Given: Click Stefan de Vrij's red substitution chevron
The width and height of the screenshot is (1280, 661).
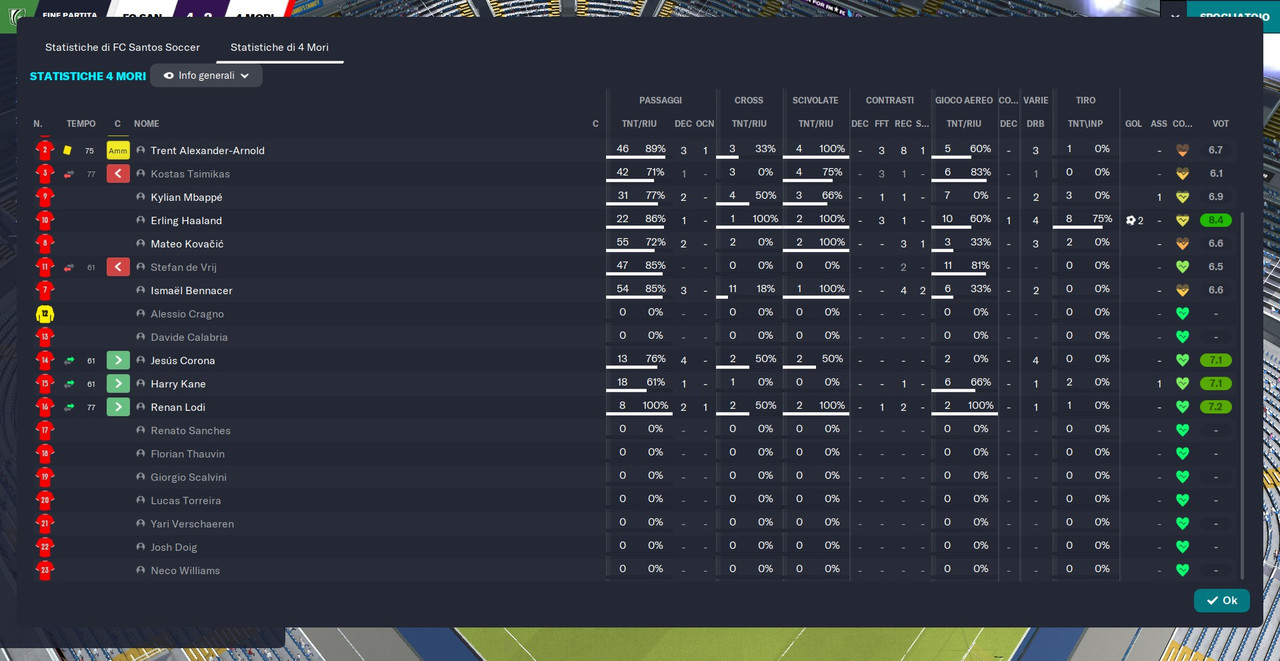Looking at the screenshot, I should tap(118, 267).
